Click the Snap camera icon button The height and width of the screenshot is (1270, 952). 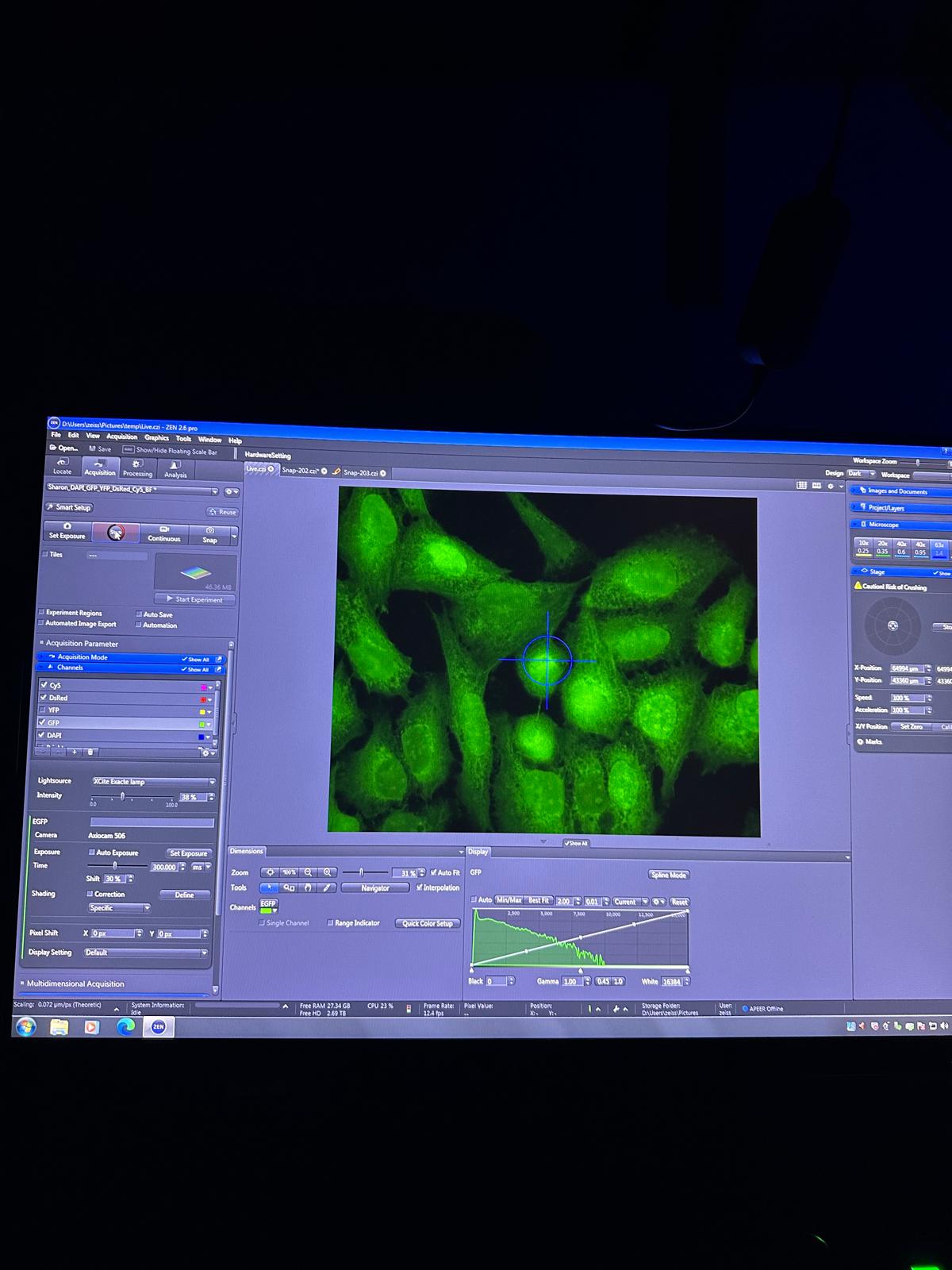click(209, 533)
